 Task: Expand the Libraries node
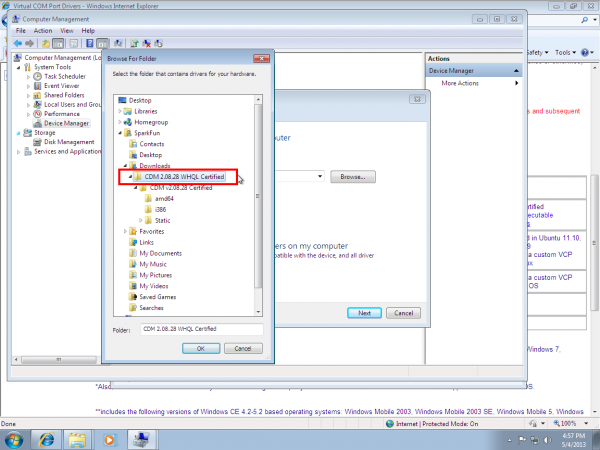point(120,111)
